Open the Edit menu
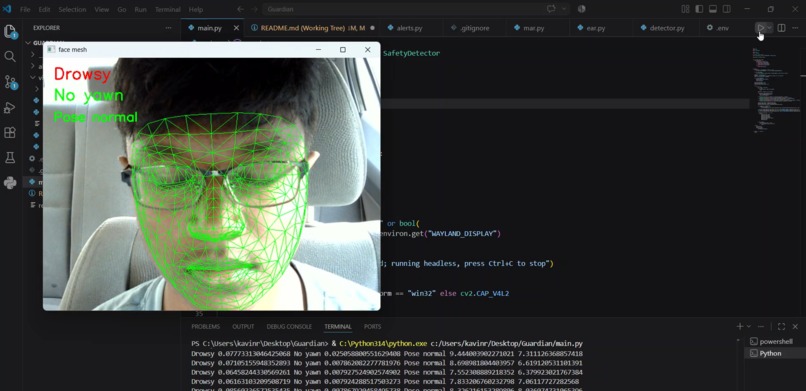The width and height of the screenshot is (806, 391). pos(44,9)
